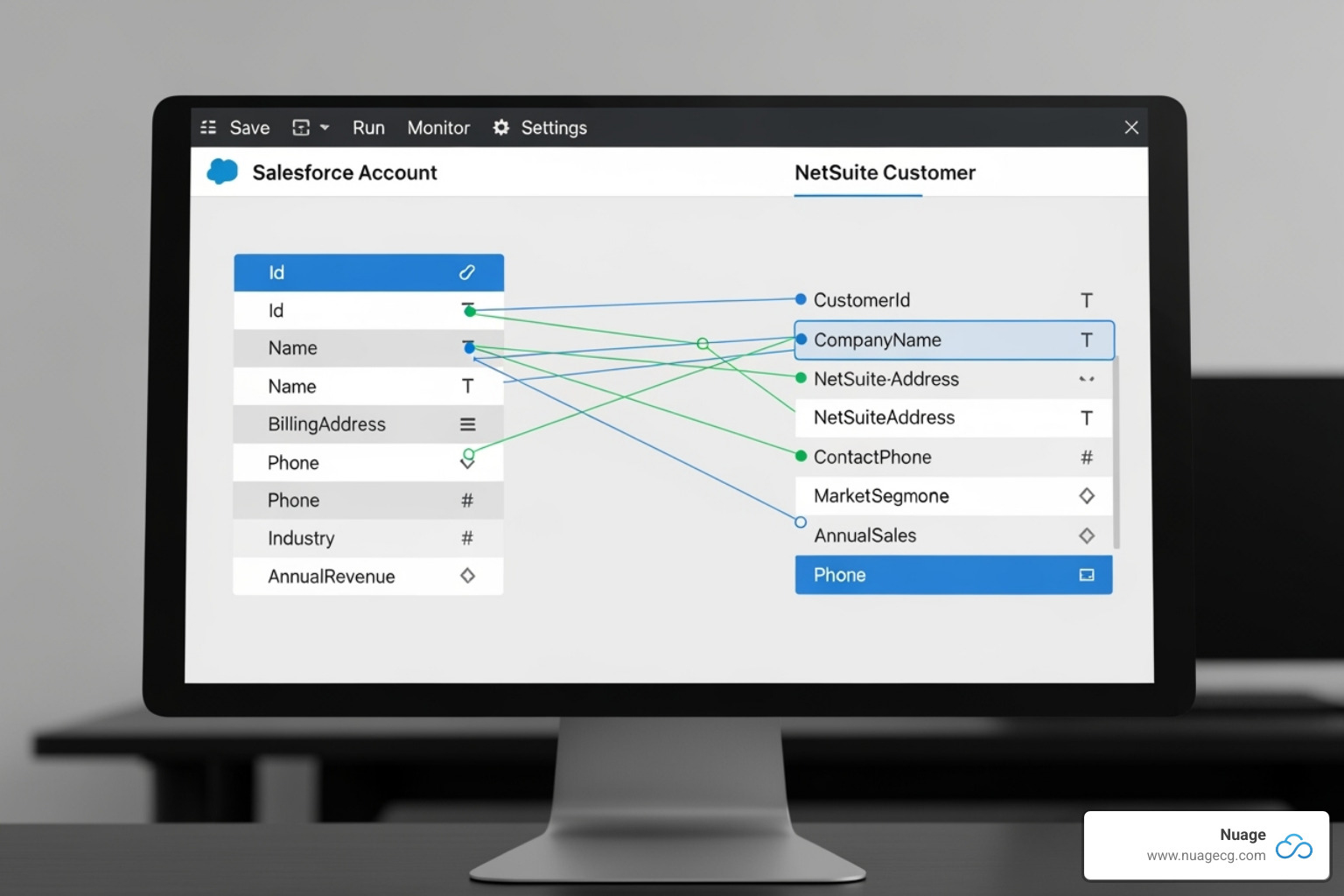Run the mapping with Run
Screen dimensions: 1344x896
[x=368, y=128]
